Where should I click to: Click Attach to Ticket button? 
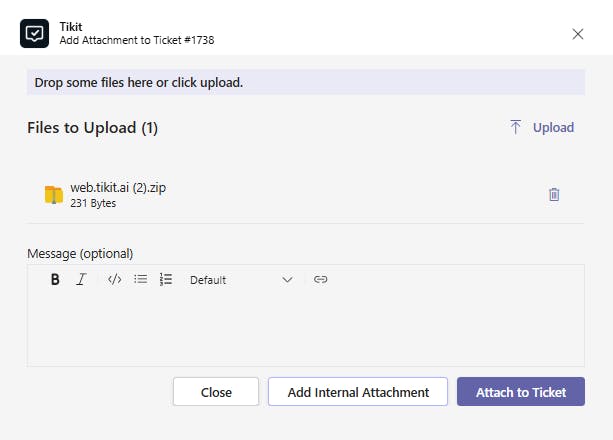(x=521, y=392)
